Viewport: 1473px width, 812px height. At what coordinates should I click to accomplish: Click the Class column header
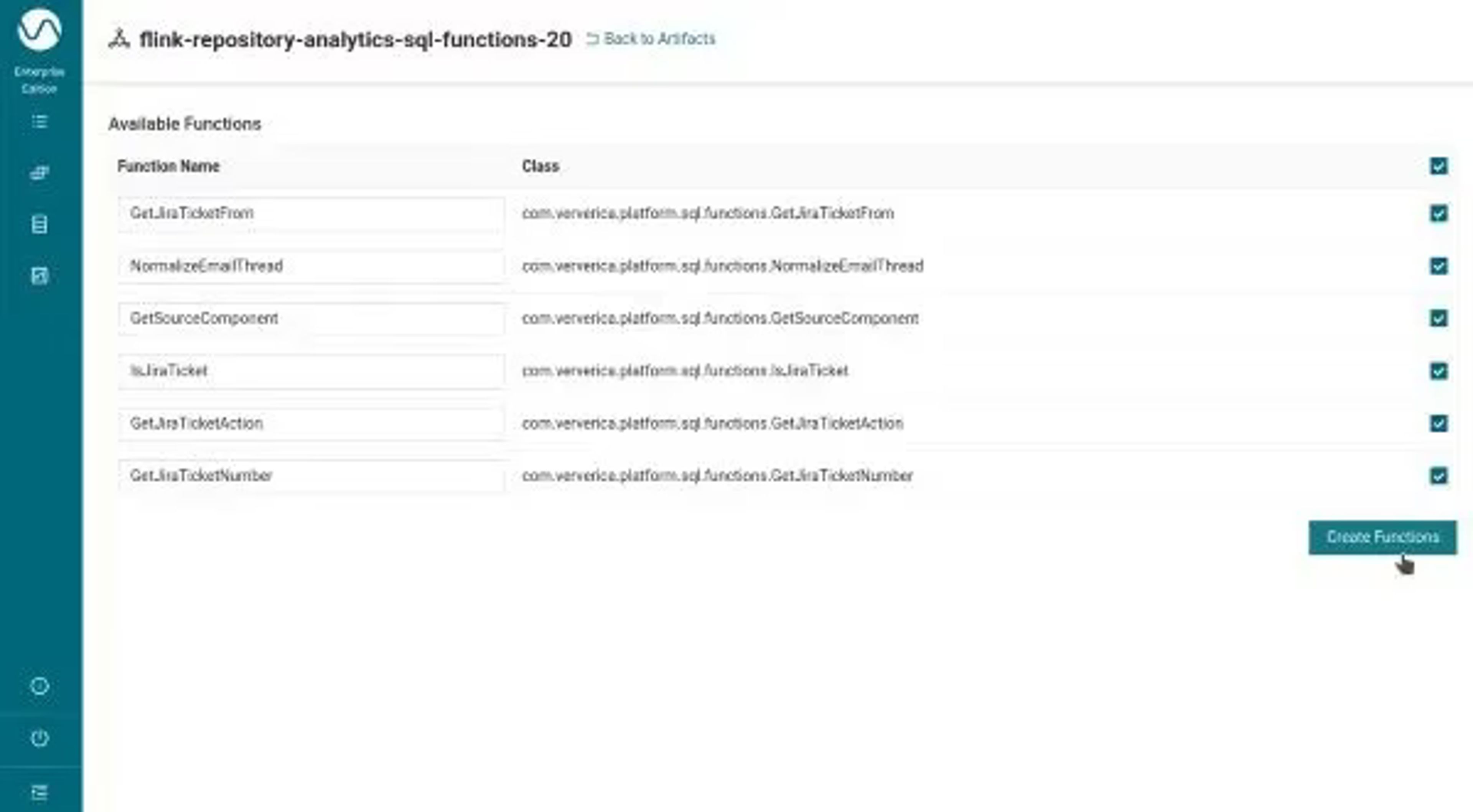pyautogui.click(x=540, y=166)
